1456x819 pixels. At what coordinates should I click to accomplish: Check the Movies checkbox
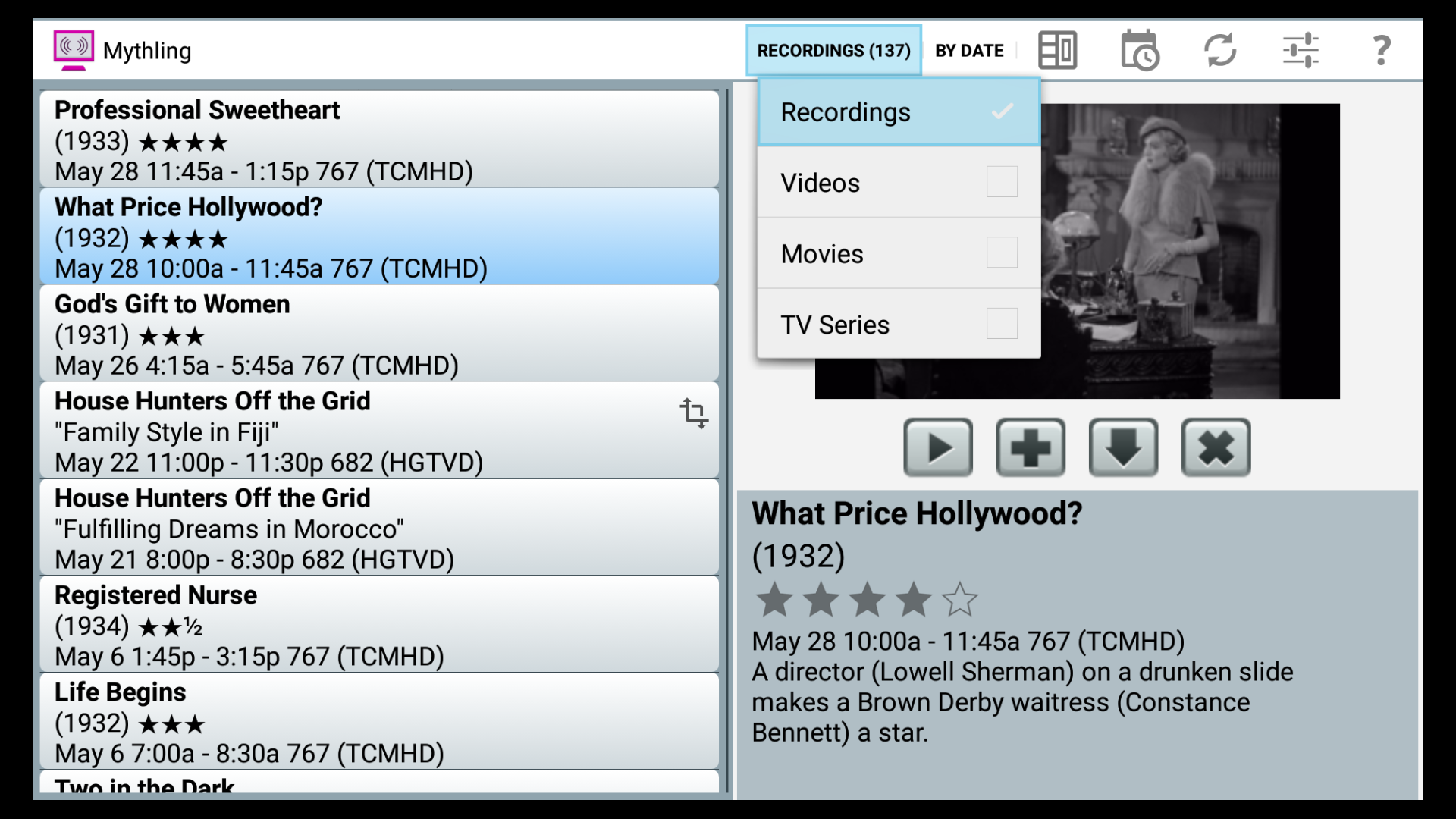[1002, 253]
